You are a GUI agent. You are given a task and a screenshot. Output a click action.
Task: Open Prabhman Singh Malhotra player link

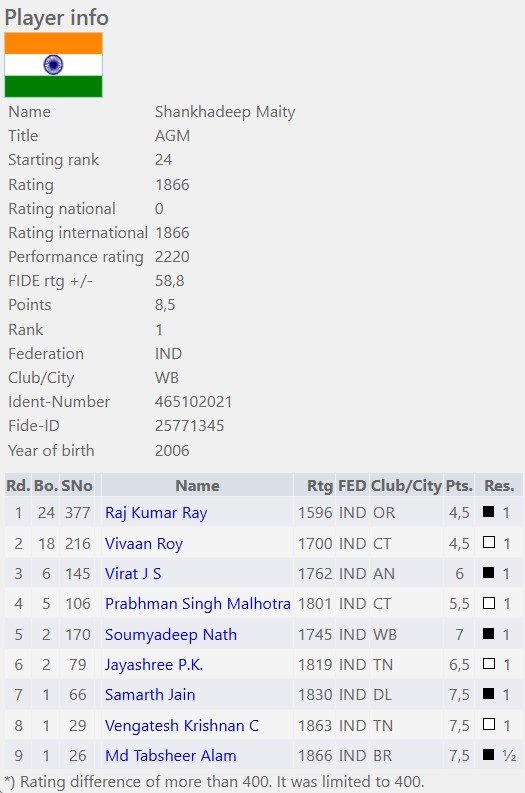click(198, 603)
